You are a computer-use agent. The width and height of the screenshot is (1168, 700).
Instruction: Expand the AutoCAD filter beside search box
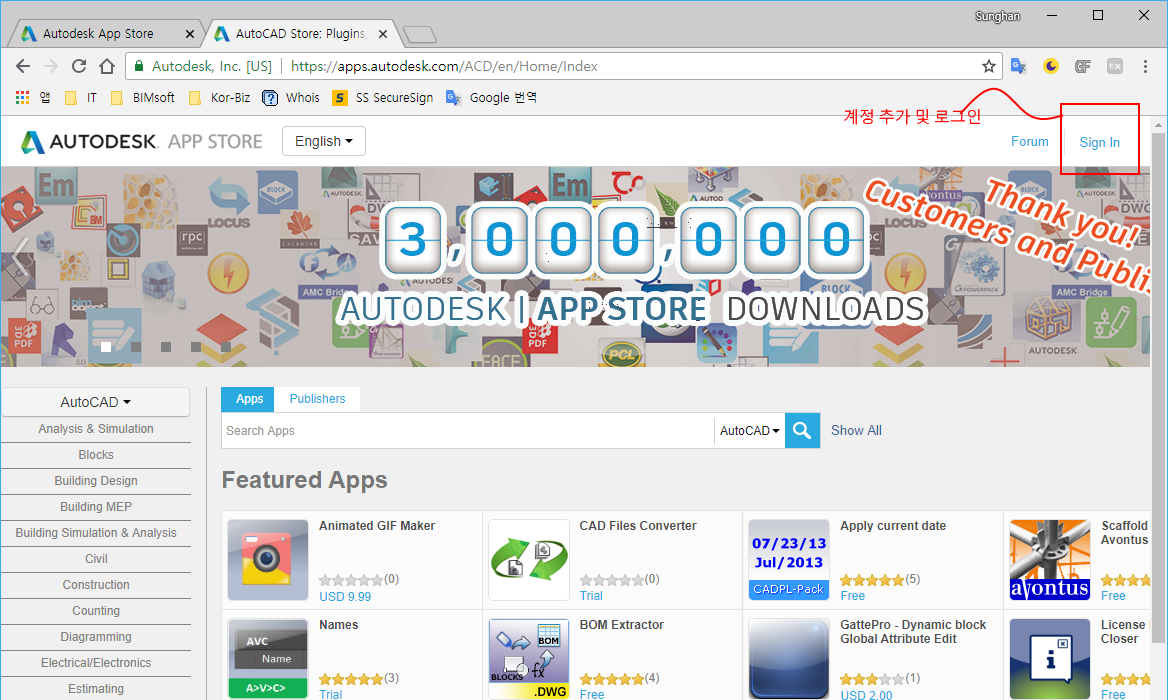pyautogui.click(x=749, y=431)
